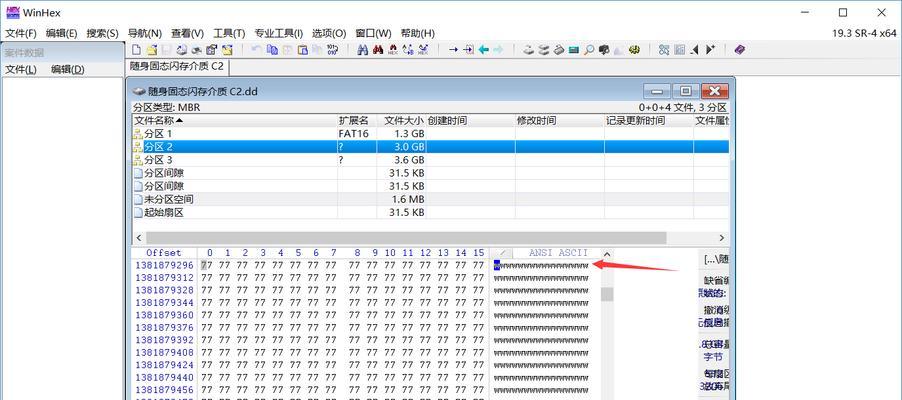Click the ANSI ASCII column header
The width and height of the screenshot is (902, 400).
[x=558, y=253]
